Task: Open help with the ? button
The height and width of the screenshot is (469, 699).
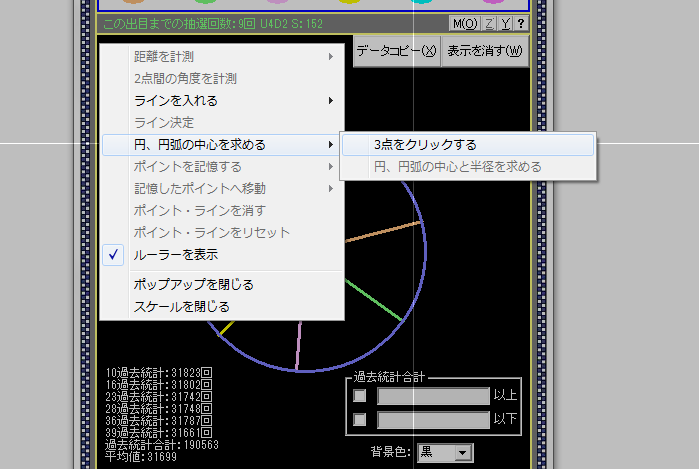Action: point(521,24)
